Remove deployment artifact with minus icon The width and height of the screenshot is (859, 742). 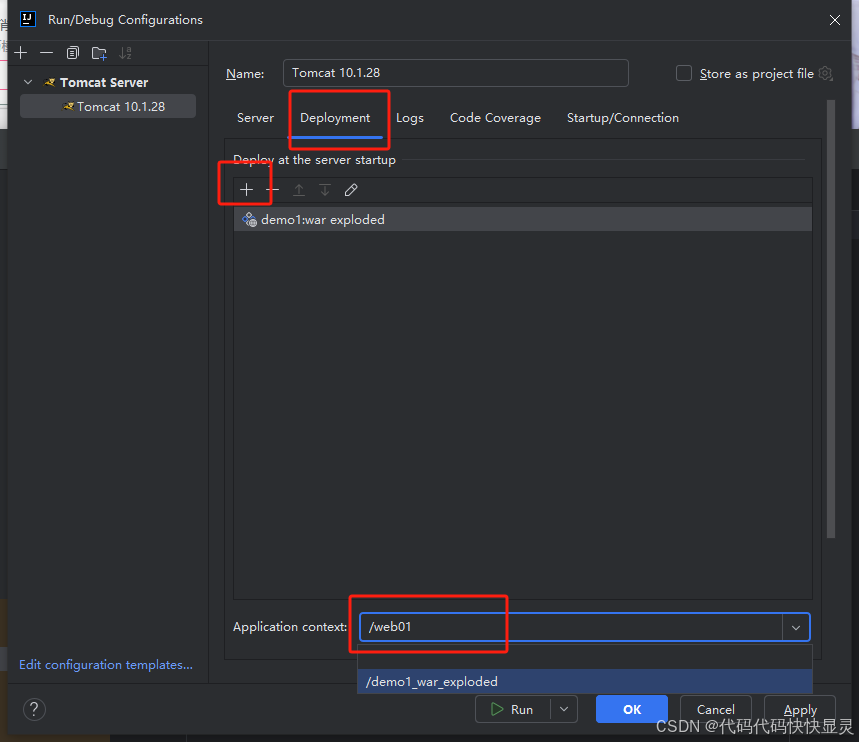[x=272, y=190]
